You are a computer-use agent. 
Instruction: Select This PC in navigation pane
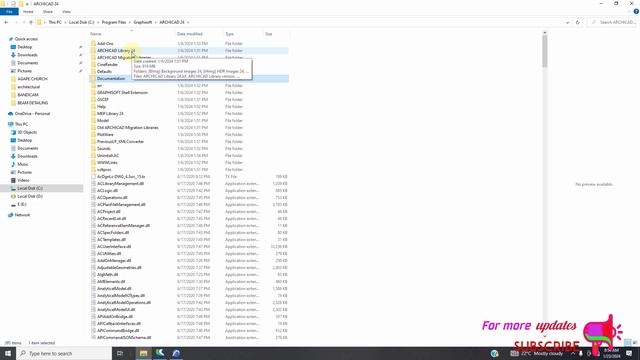21,124
